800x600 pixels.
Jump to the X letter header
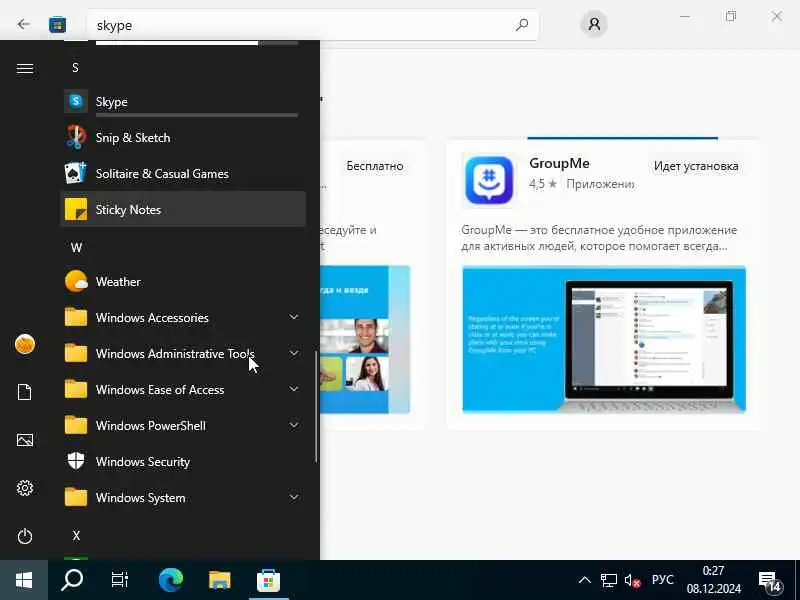(x=76, y=536)
